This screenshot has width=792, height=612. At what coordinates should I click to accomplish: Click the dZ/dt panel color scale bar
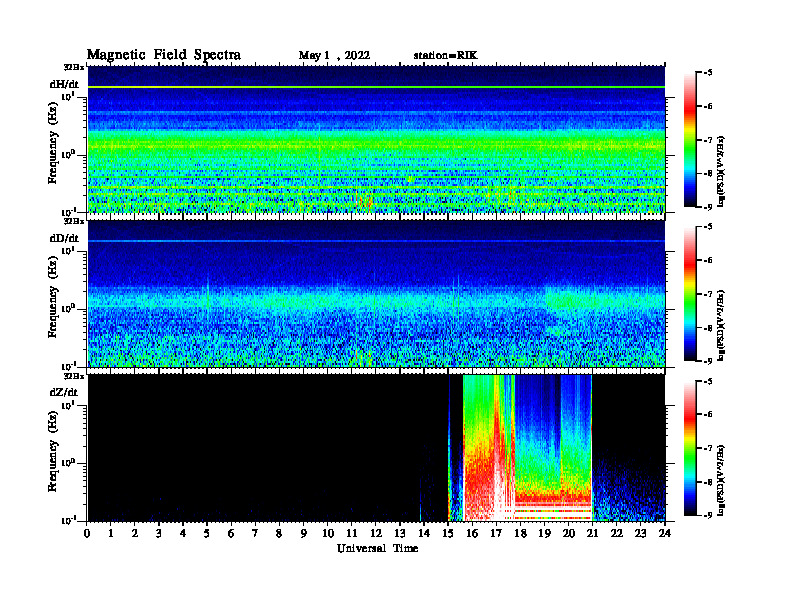[x=690, y=447]
